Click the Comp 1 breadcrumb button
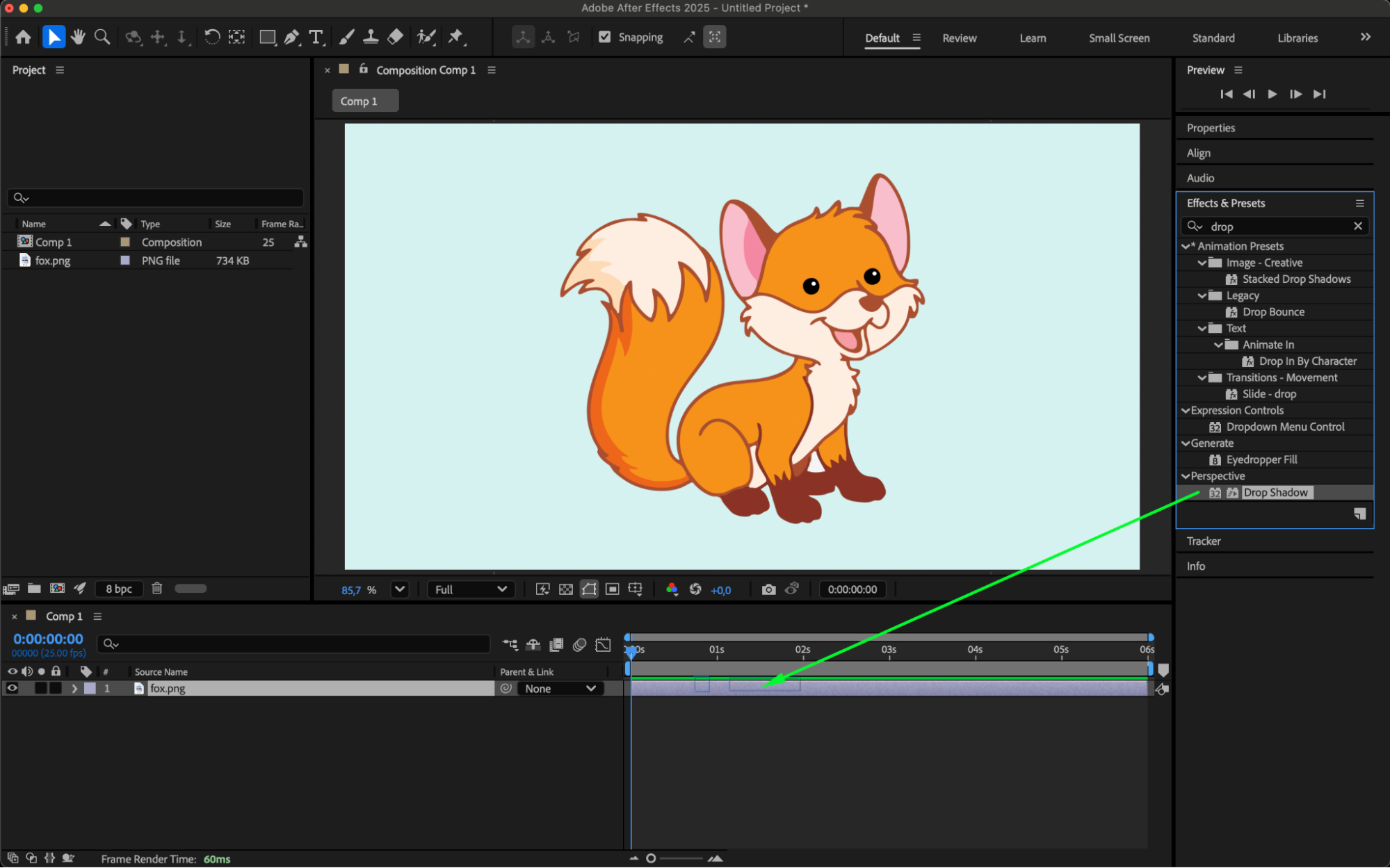The height and width of the screenshot is (868, 1390). (365, 101)
